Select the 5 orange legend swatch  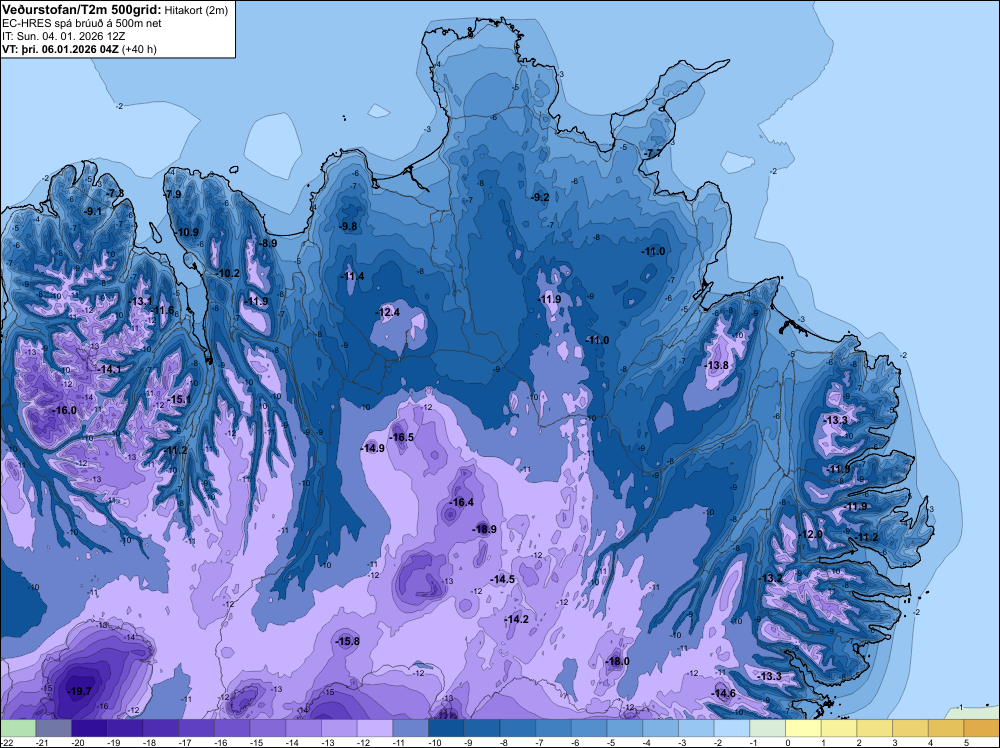(x=982, y=728)
